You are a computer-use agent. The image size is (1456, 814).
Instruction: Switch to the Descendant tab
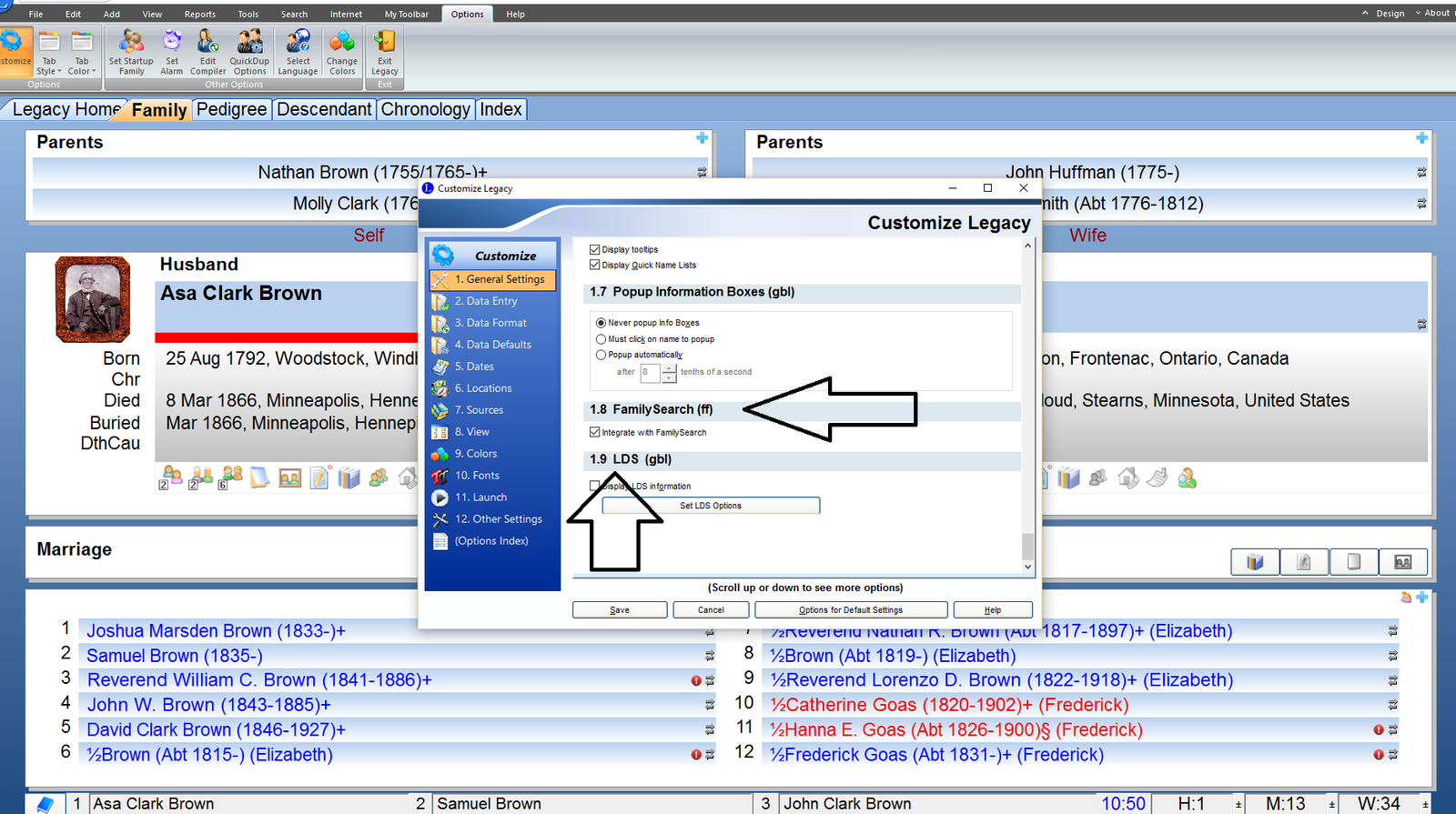pyautogui.click(x=324, y=109)
